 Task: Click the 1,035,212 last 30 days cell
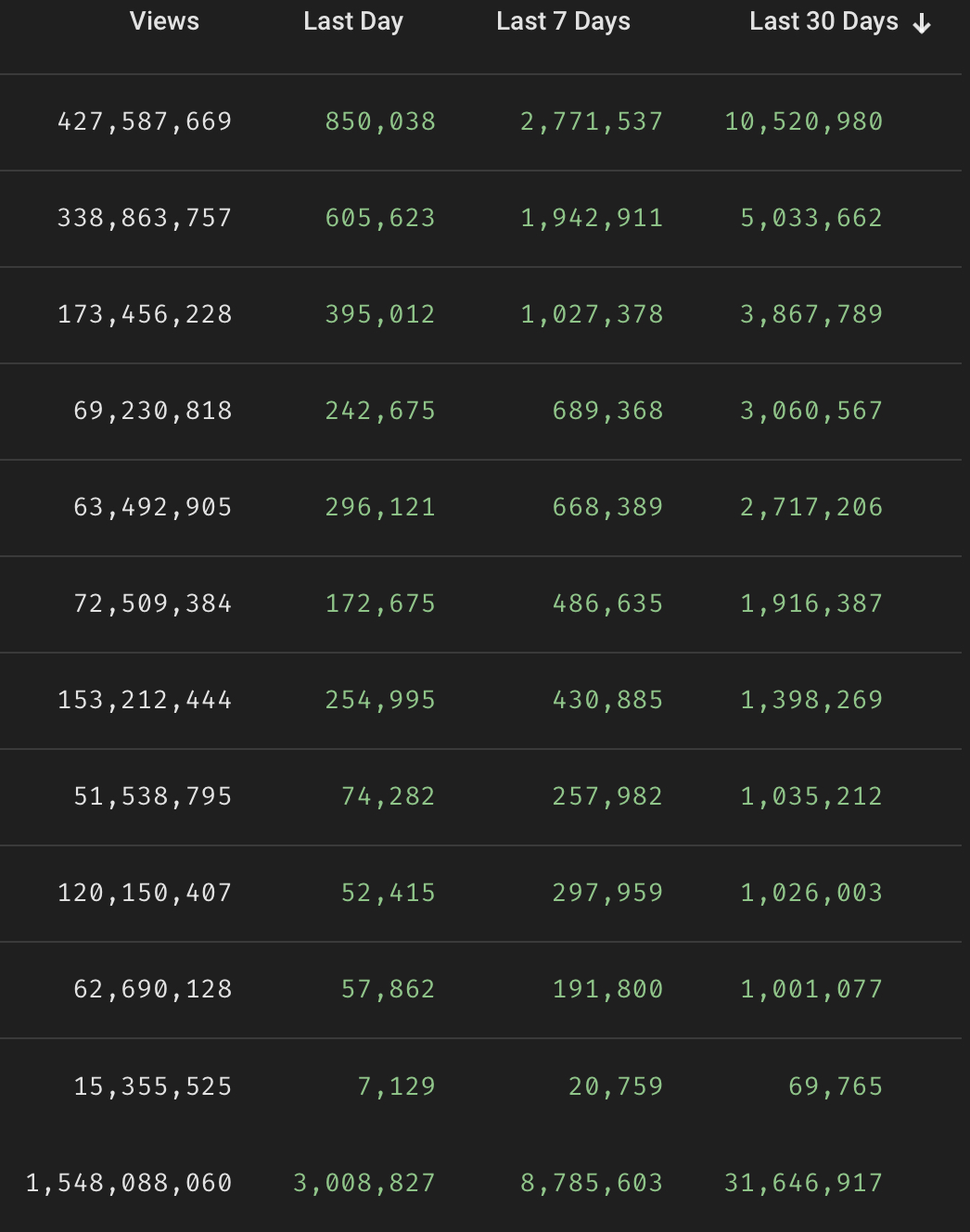pos(811,796)
